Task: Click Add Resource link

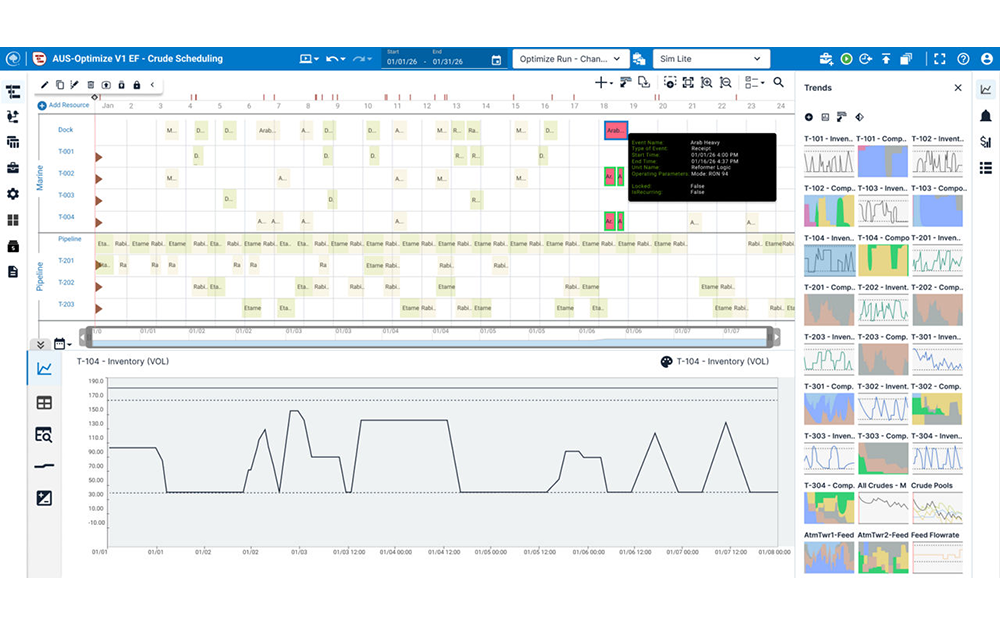Action: [63, 105]
